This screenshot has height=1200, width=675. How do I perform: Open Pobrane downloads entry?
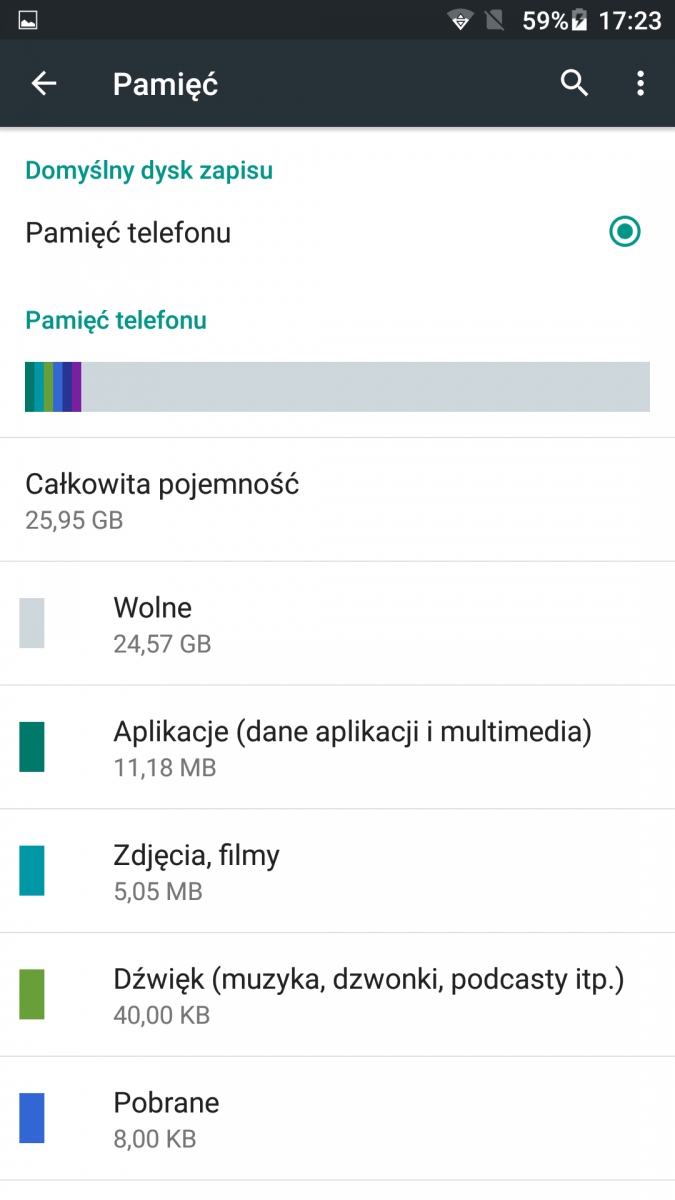[337, 1119]
